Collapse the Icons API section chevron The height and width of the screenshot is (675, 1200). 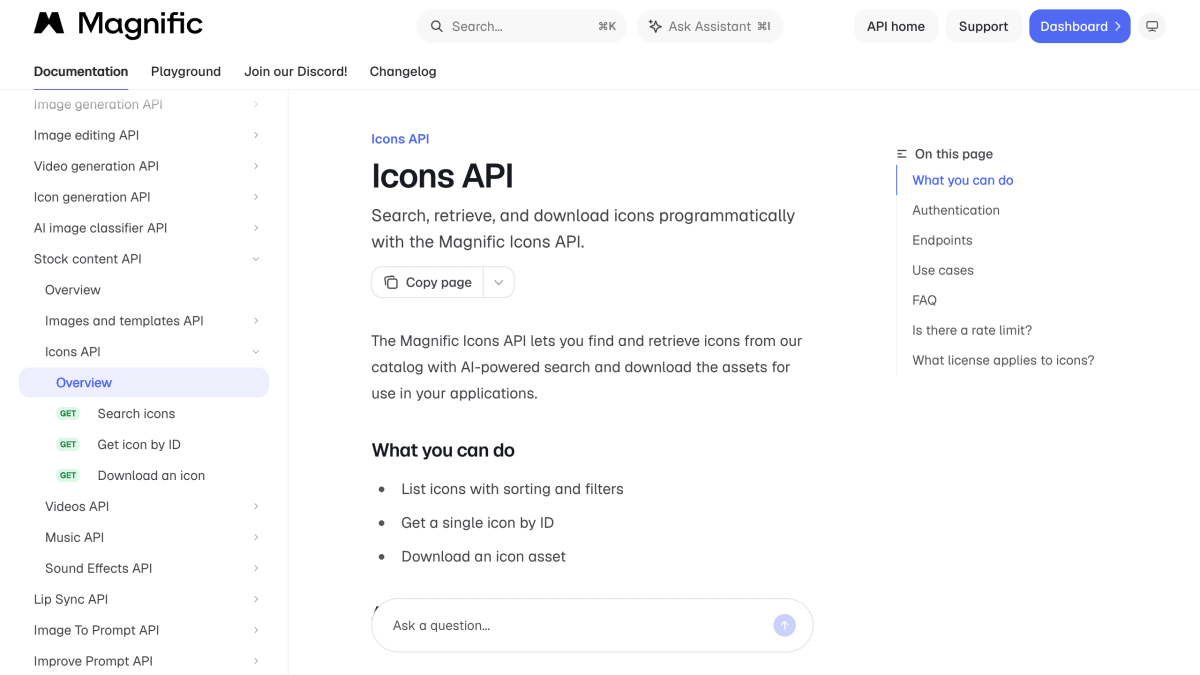(x=256, y=352)
